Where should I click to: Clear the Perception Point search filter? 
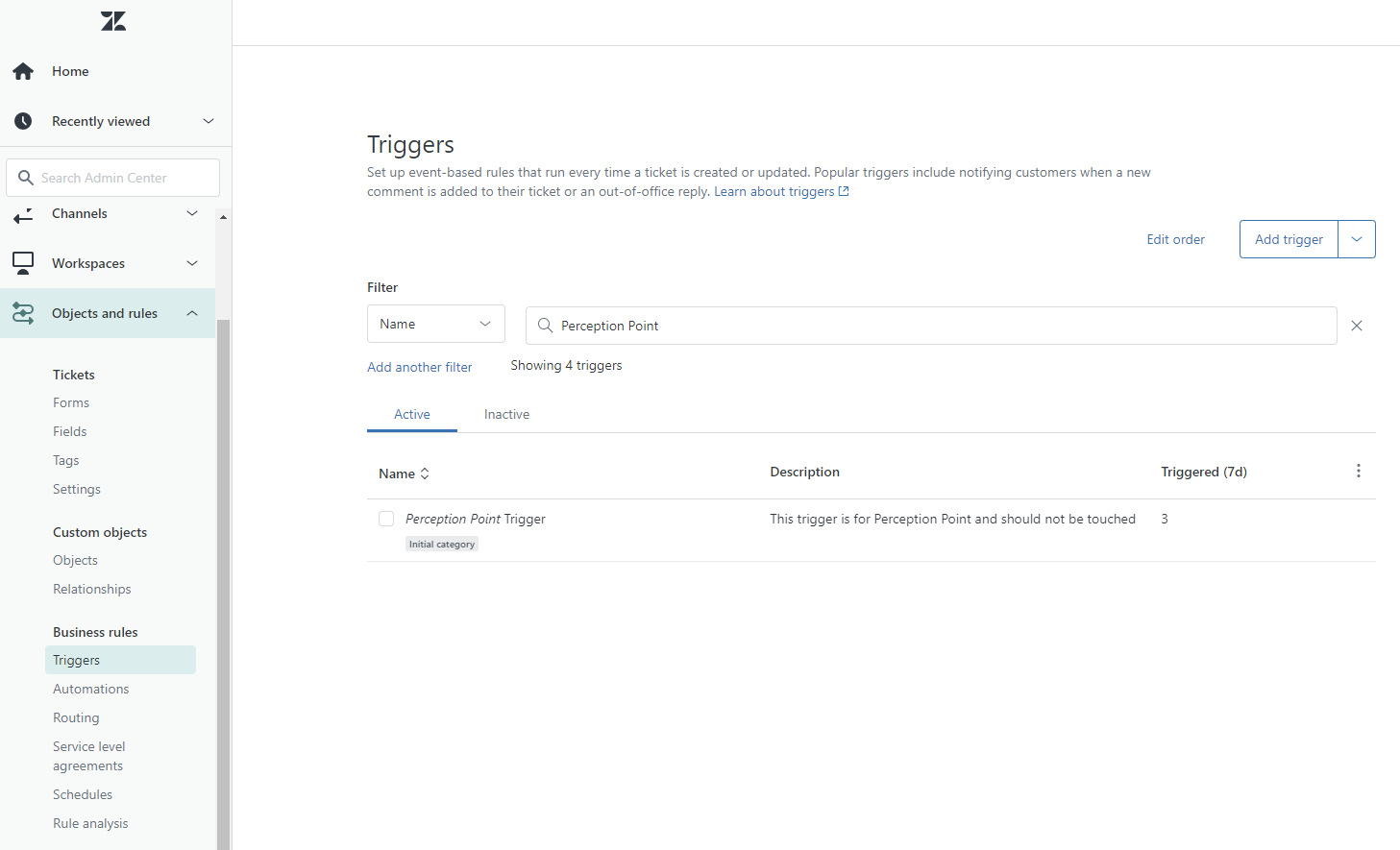tap(1356, 326)
